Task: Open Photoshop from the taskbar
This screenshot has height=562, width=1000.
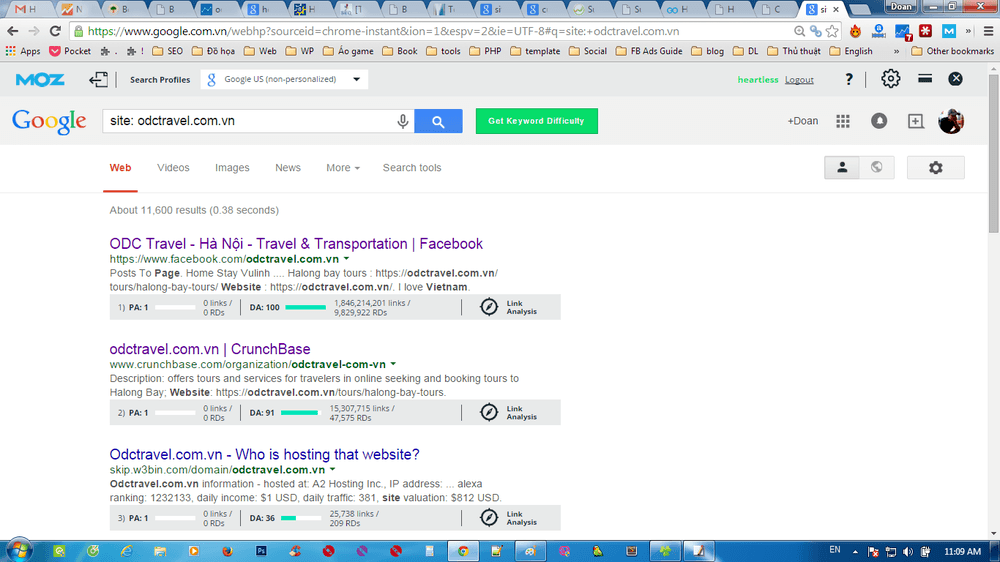Action: [261, 551]
